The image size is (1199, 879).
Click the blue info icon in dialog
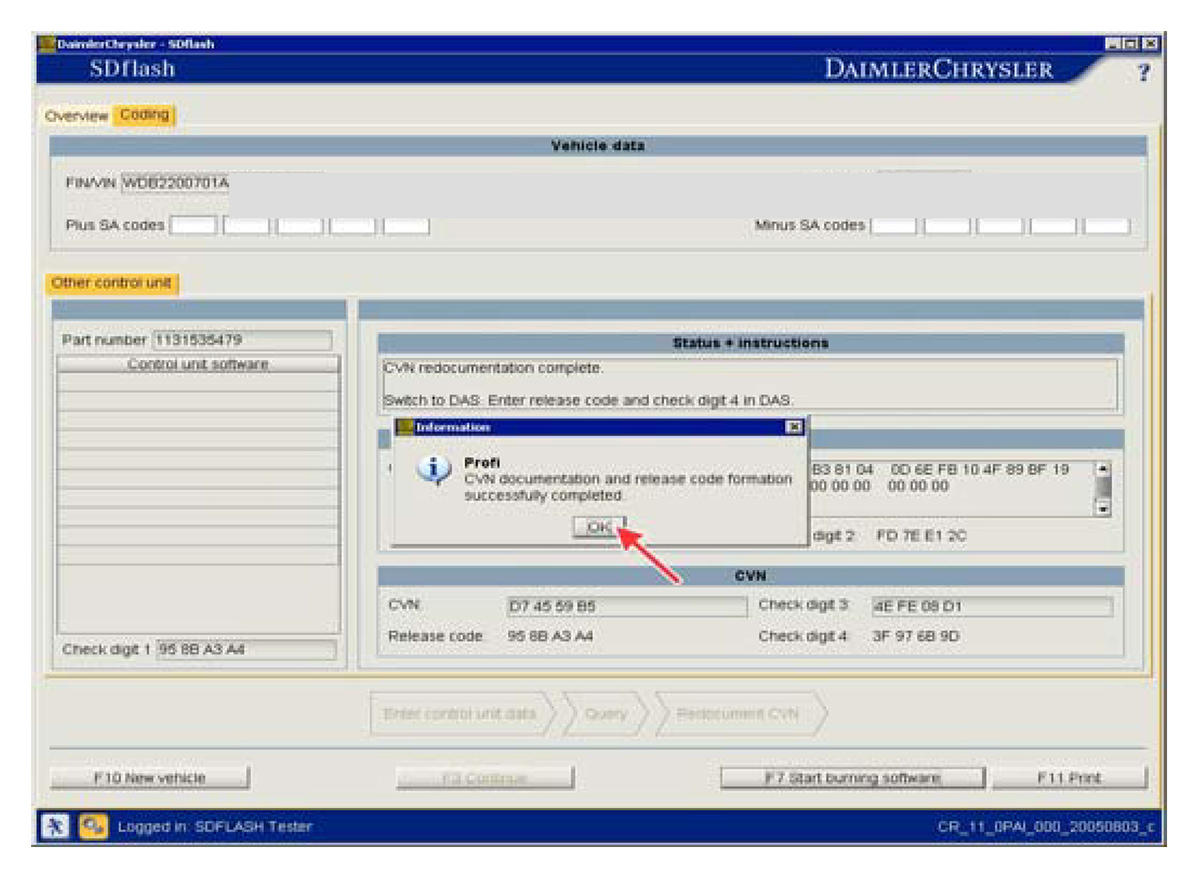[432, 472]
